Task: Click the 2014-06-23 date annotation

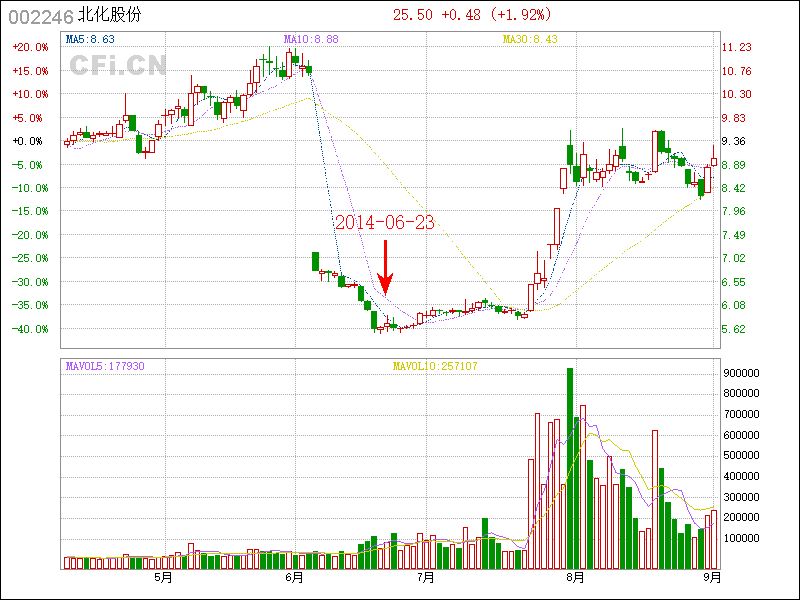Action: pos(385,222)
